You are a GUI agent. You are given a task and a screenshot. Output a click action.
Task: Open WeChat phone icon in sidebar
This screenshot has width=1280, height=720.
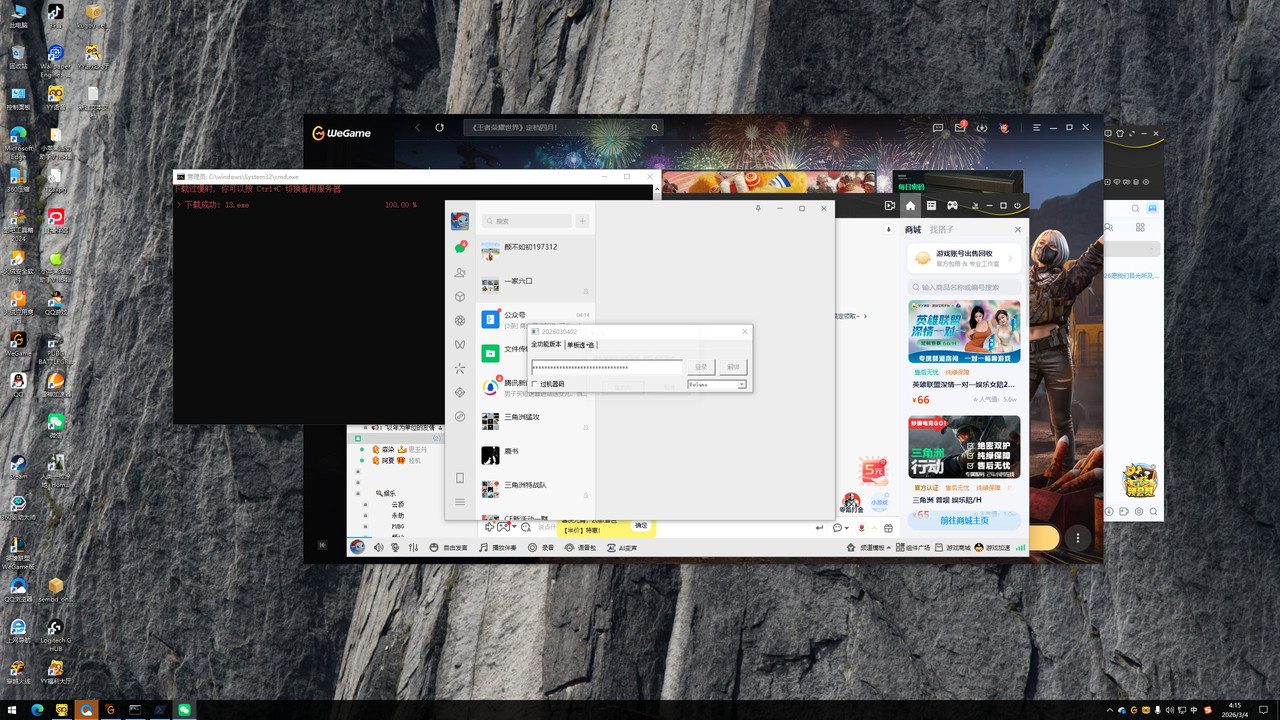click(x=460, y=478)
